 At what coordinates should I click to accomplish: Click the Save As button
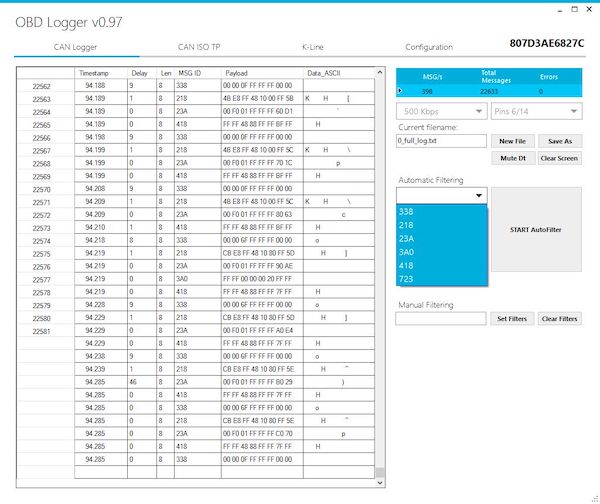tap(560, 141)
